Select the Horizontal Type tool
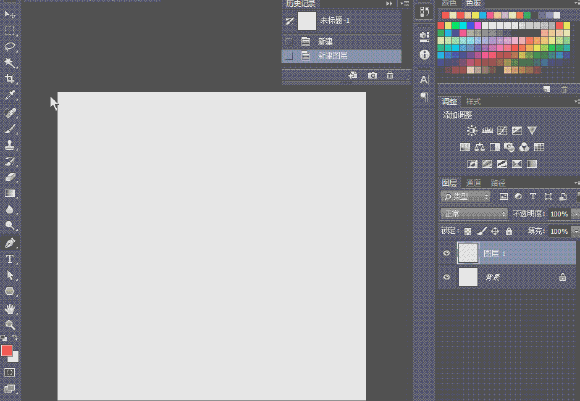 coord(10,259)
